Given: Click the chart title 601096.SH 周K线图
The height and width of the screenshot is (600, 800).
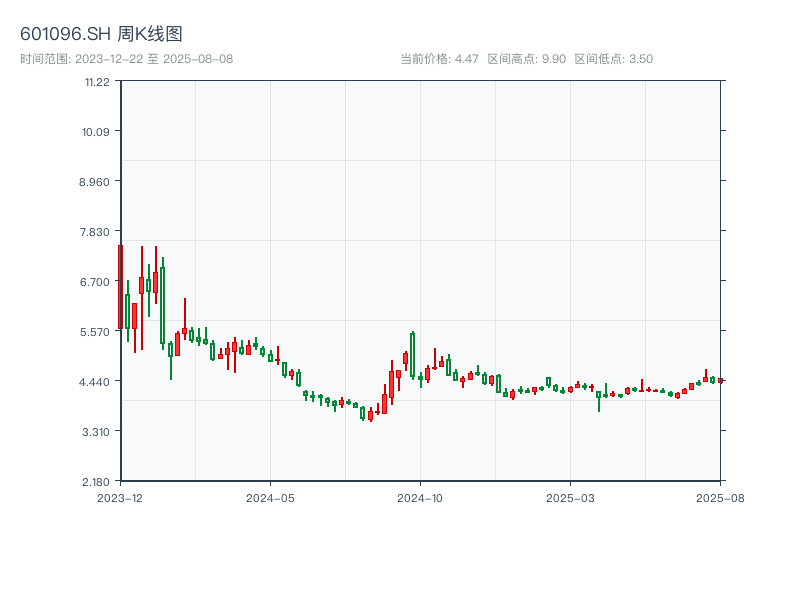Looking at the screenshot, I should (x=101, y=34).
